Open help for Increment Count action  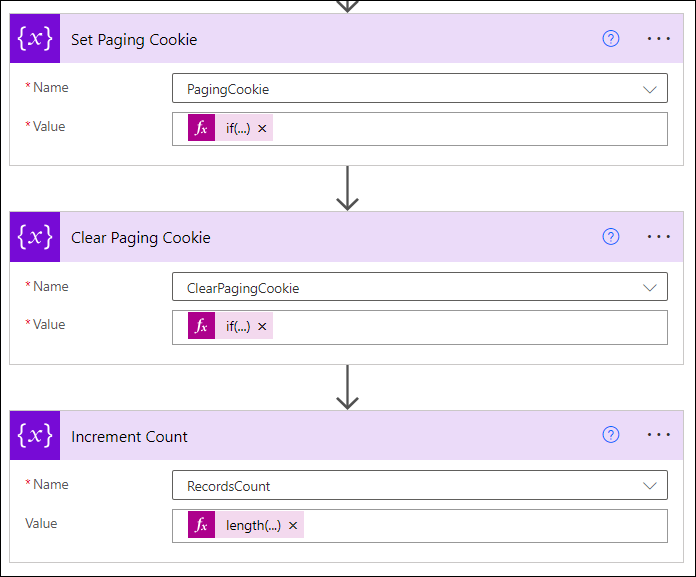[x=611, y=435]
